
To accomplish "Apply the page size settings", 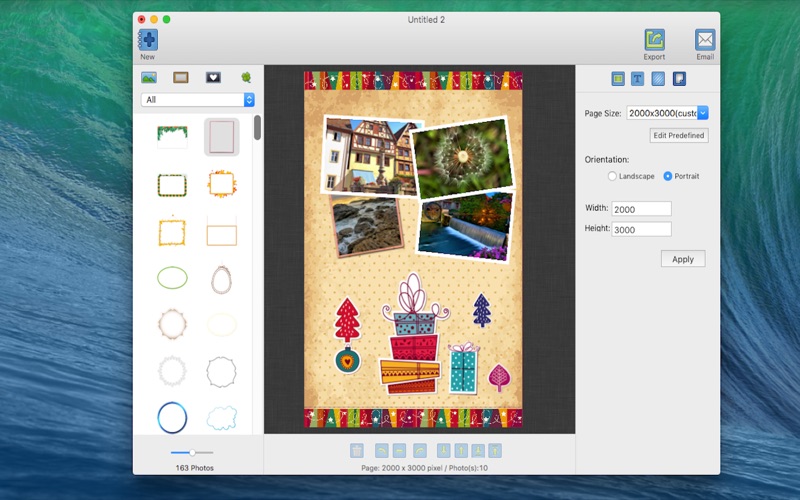I will 683,259.
